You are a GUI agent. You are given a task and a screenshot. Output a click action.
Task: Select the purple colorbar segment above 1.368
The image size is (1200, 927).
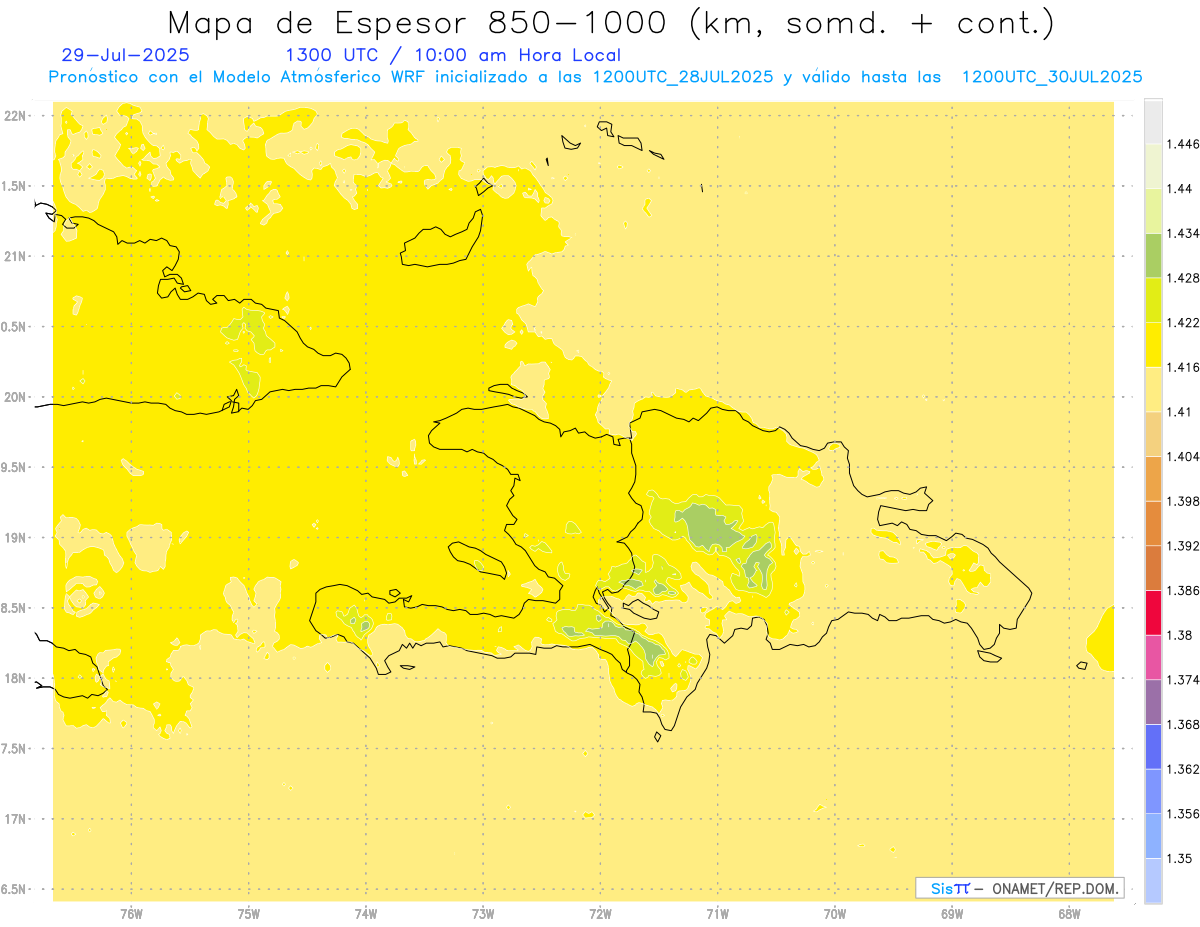click(1153, 702)
